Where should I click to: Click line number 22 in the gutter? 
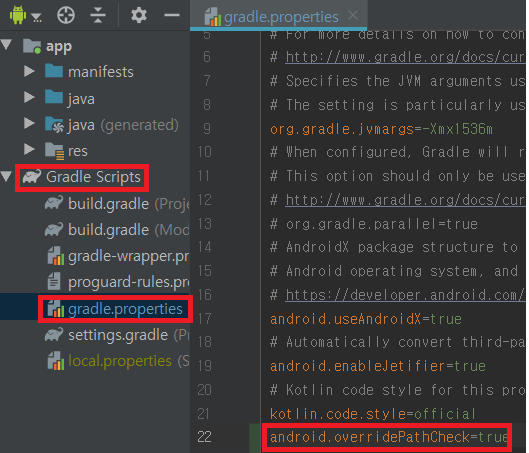[204, 437]
